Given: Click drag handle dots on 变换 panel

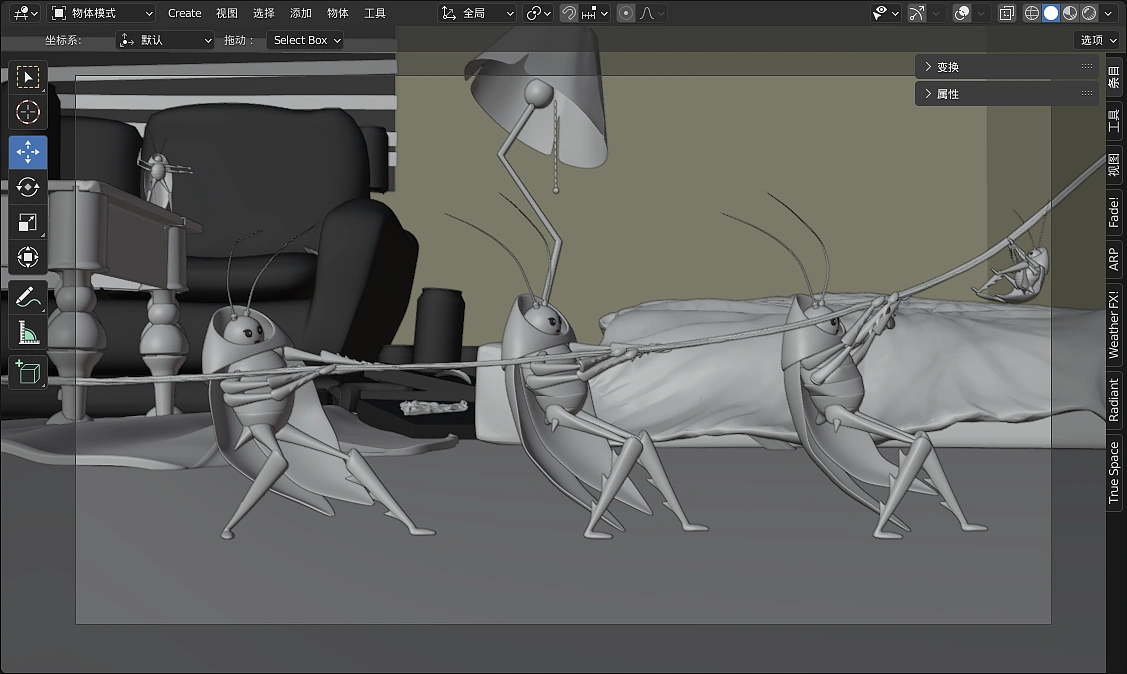Looking at the screenshot, I should point(1087,66).
